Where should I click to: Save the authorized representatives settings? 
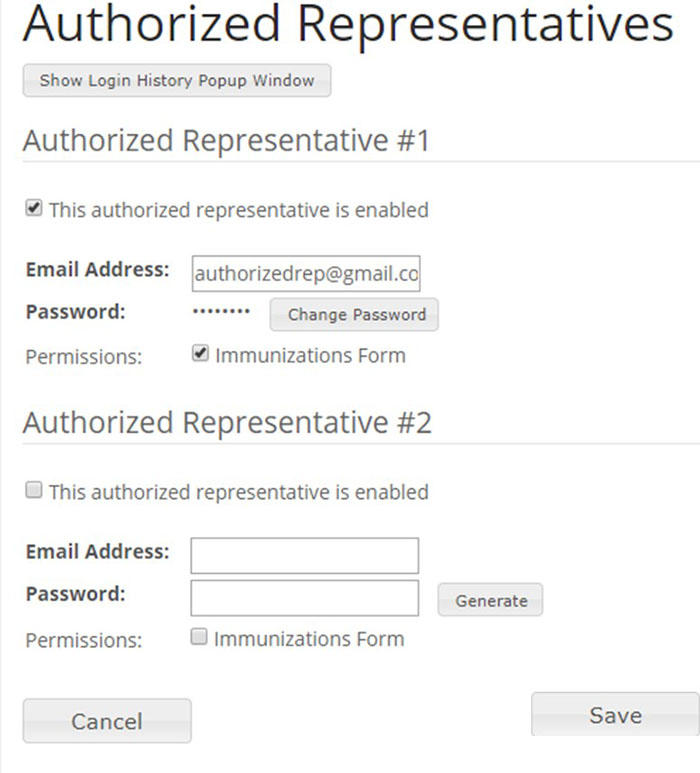coord(615,715)
